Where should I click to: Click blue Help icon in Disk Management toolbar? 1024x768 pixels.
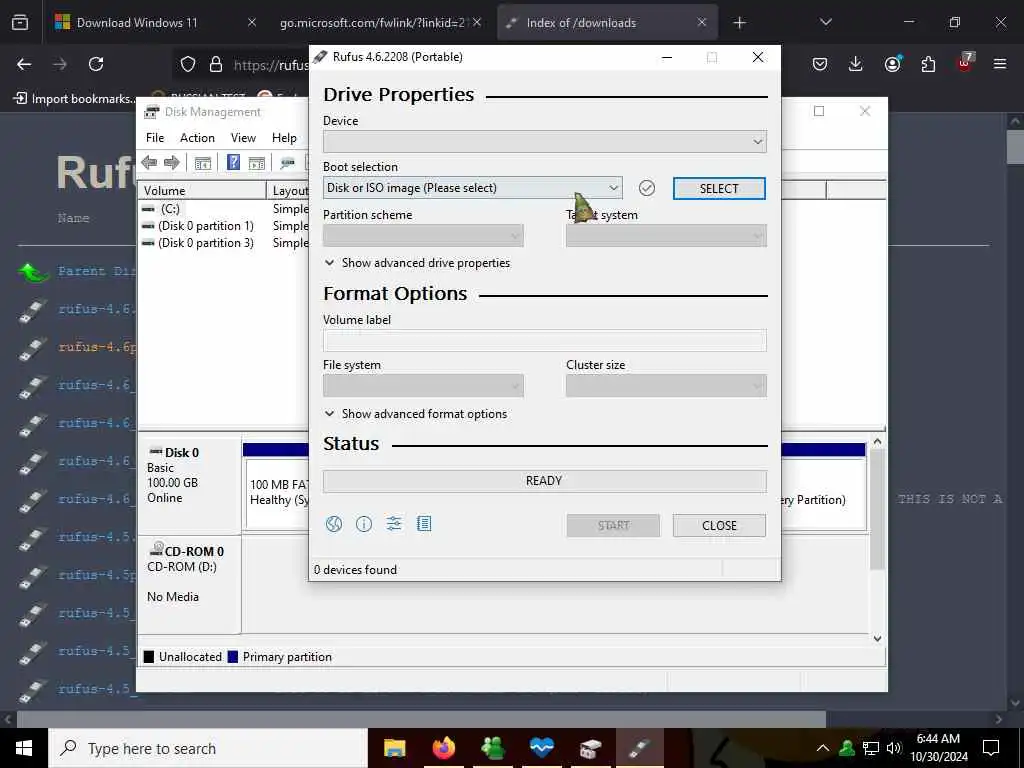(x=233, y=163)
